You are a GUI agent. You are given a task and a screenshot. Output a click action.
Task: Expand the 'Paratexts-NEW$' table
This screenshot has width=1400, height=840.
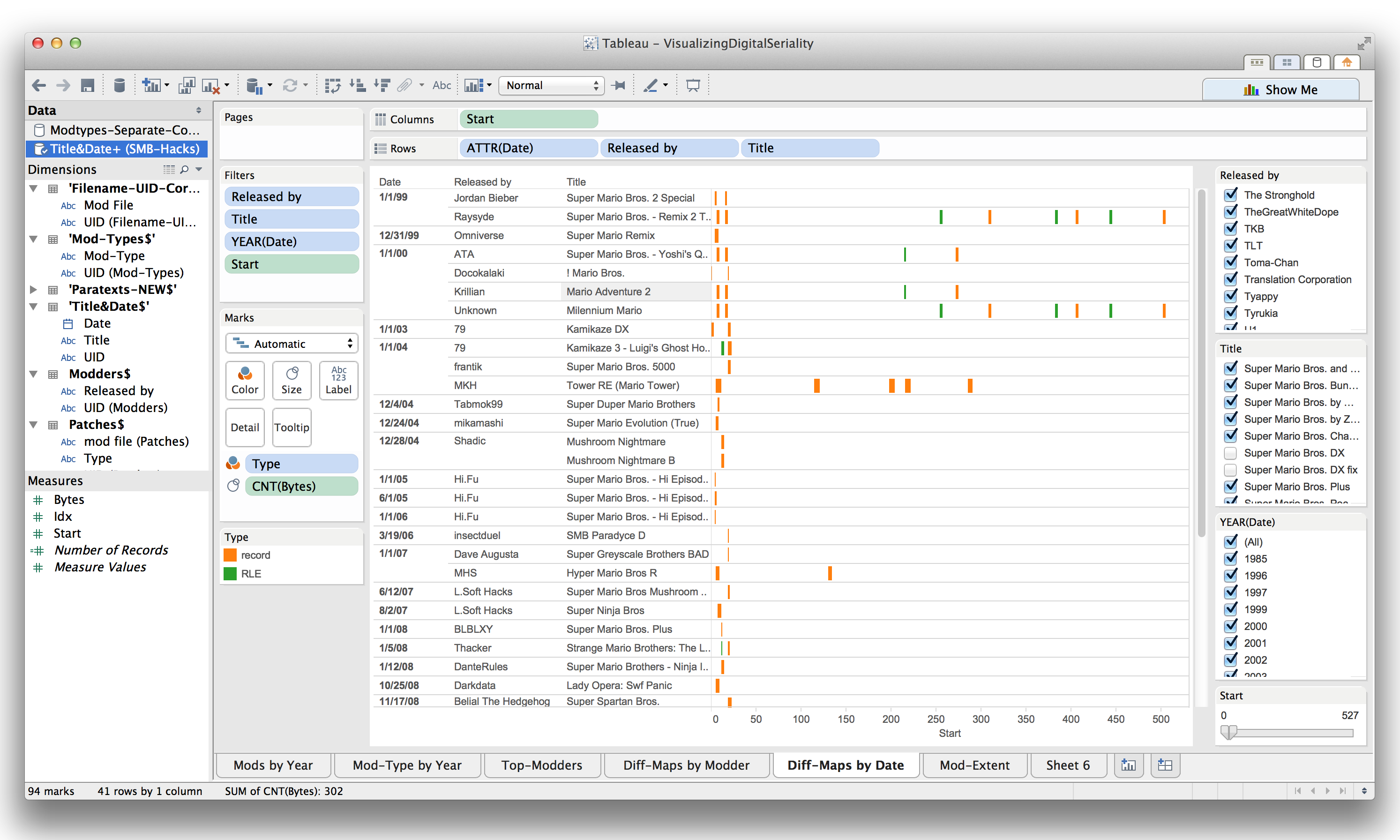coord(34,290)
